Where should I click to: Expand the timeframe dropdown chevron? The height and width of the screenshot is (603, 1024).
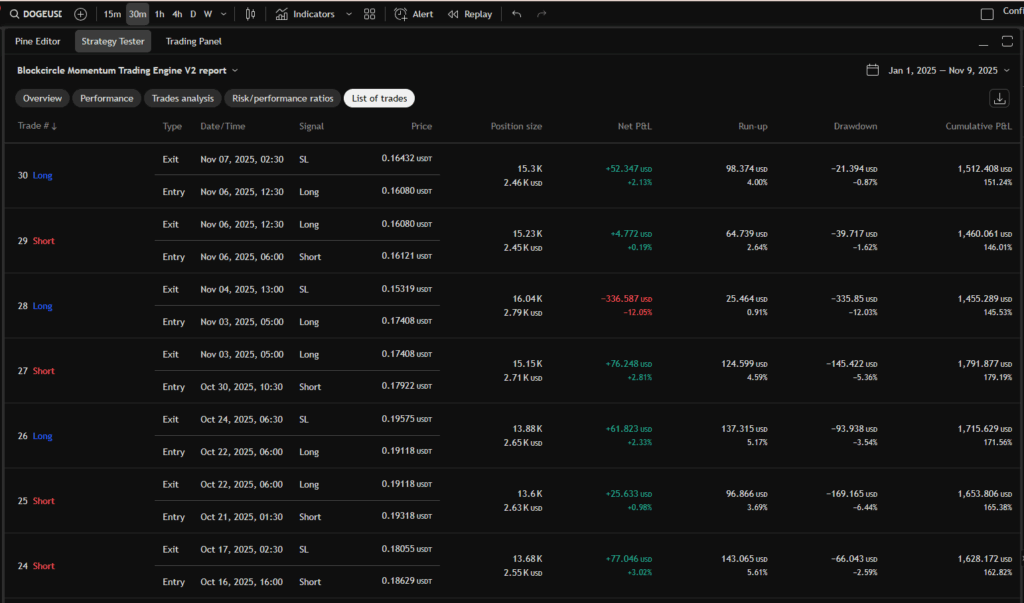point(223,14)
